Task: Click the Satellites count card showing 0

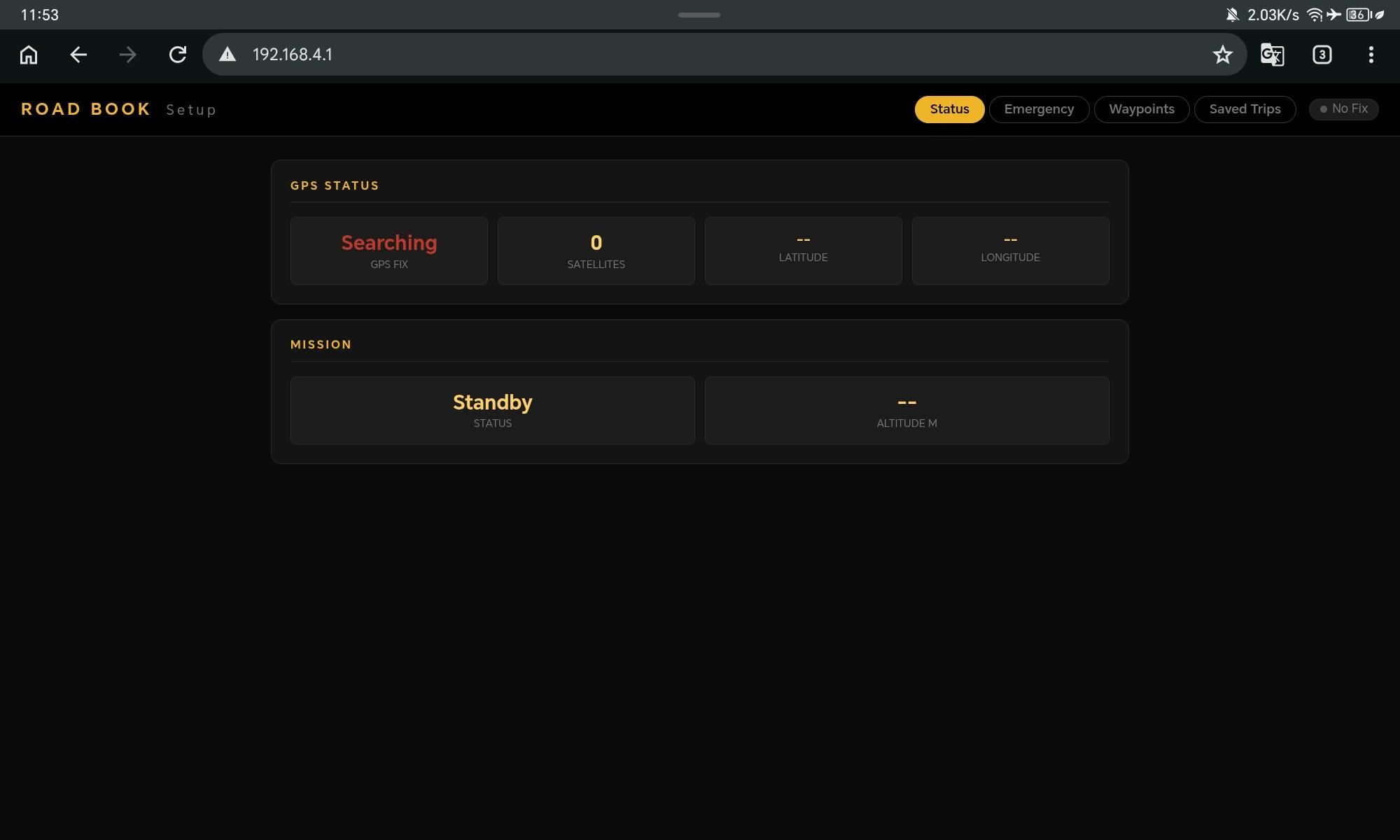Action: click(x=596, y=251)
